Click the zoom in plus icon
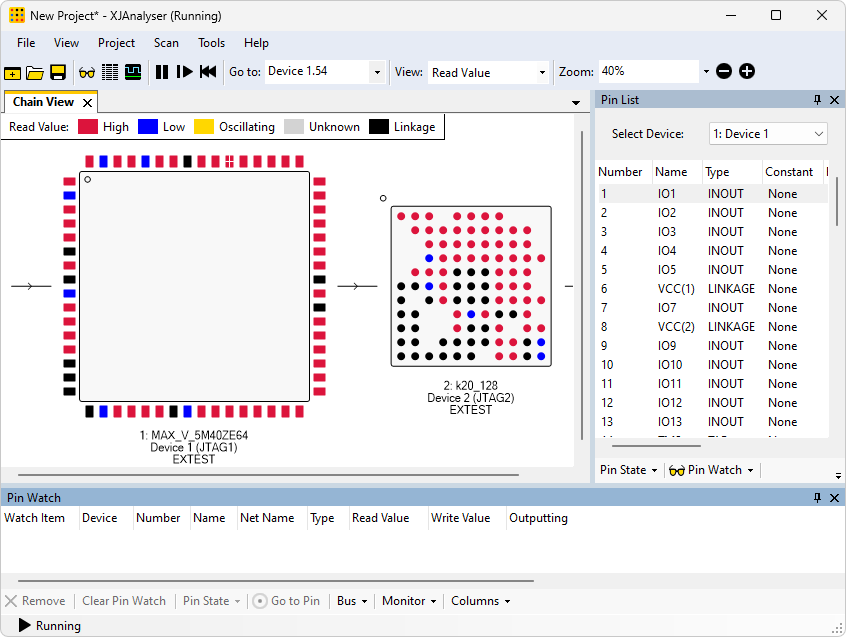Screen dimensions: 846x637 [x=747, y=72]
